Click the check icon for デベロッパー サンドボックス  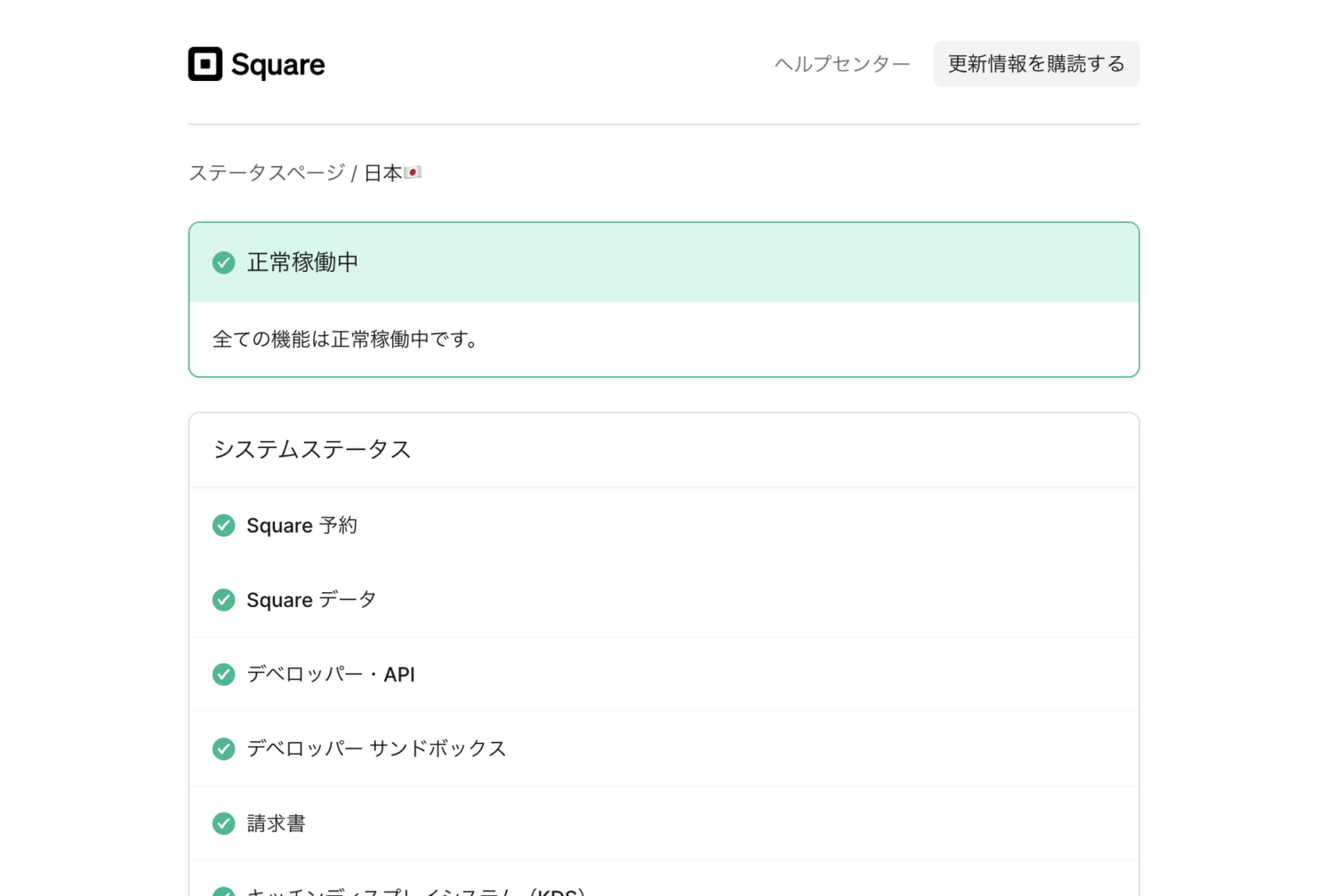pos(223,748)
